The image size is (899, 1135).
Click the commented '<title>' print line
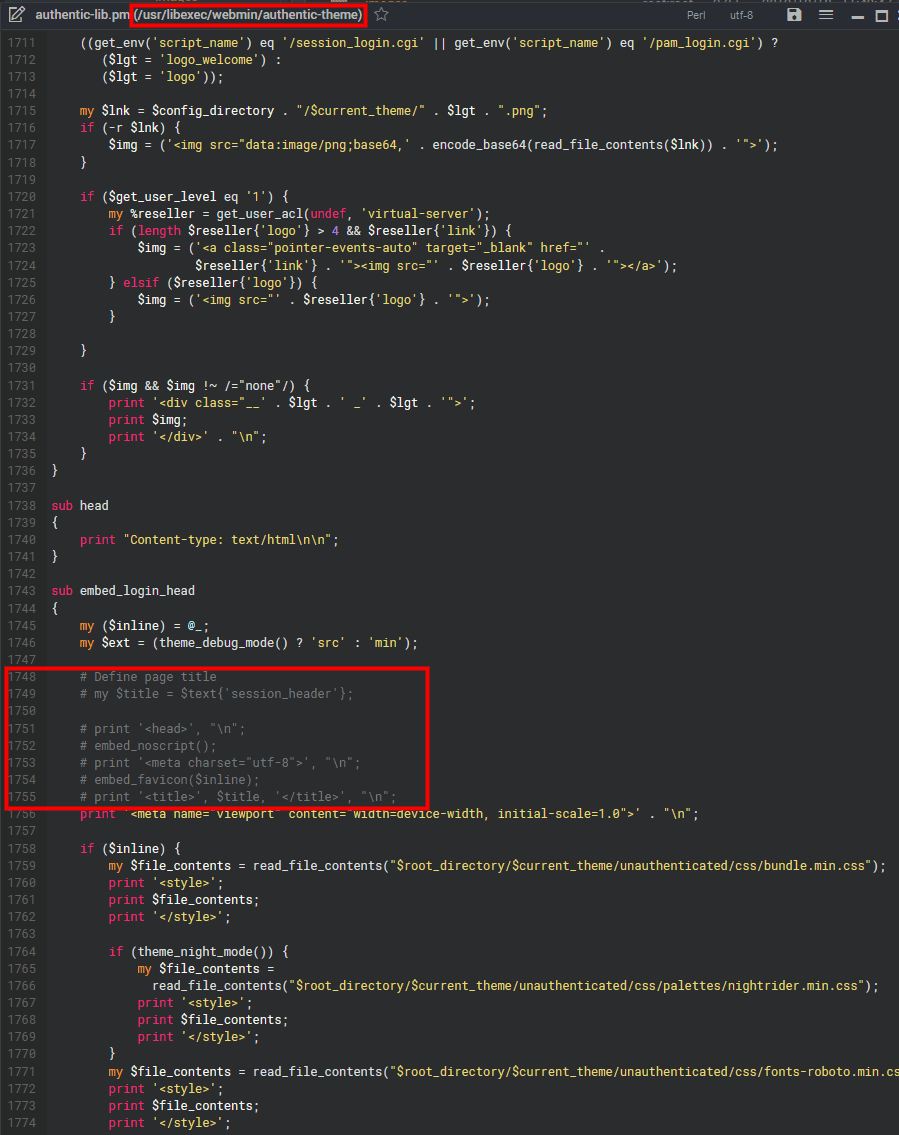coord(238,797)
